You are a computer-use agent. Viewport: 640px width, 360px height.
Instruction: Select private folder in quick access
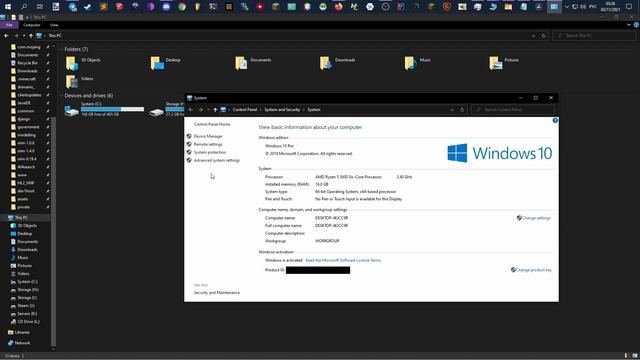(23, 207)
